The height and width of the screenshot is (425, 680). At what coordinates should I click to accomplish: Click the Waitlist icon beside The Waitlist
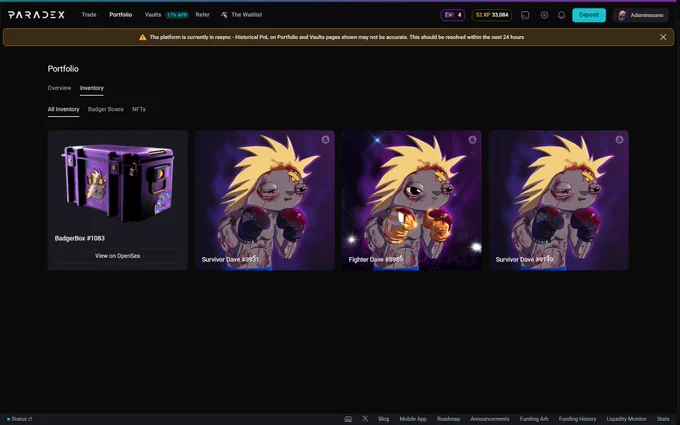(x=224, y=15)
